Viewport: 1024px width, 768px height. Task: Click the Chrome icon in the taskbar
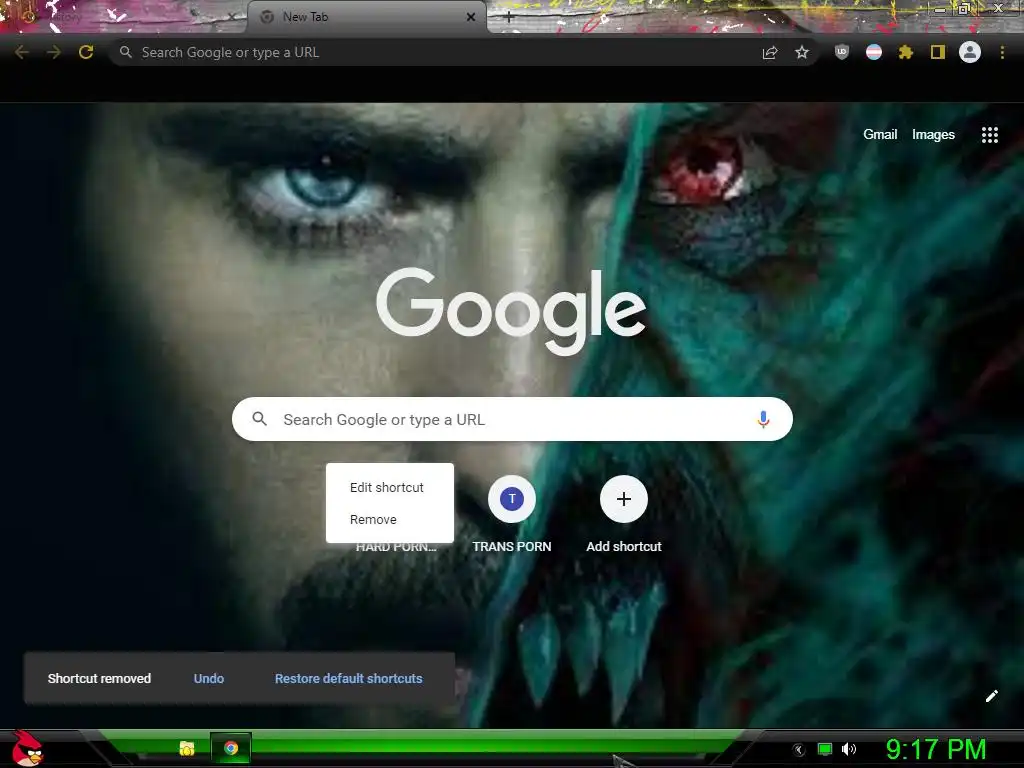point(231,748)
